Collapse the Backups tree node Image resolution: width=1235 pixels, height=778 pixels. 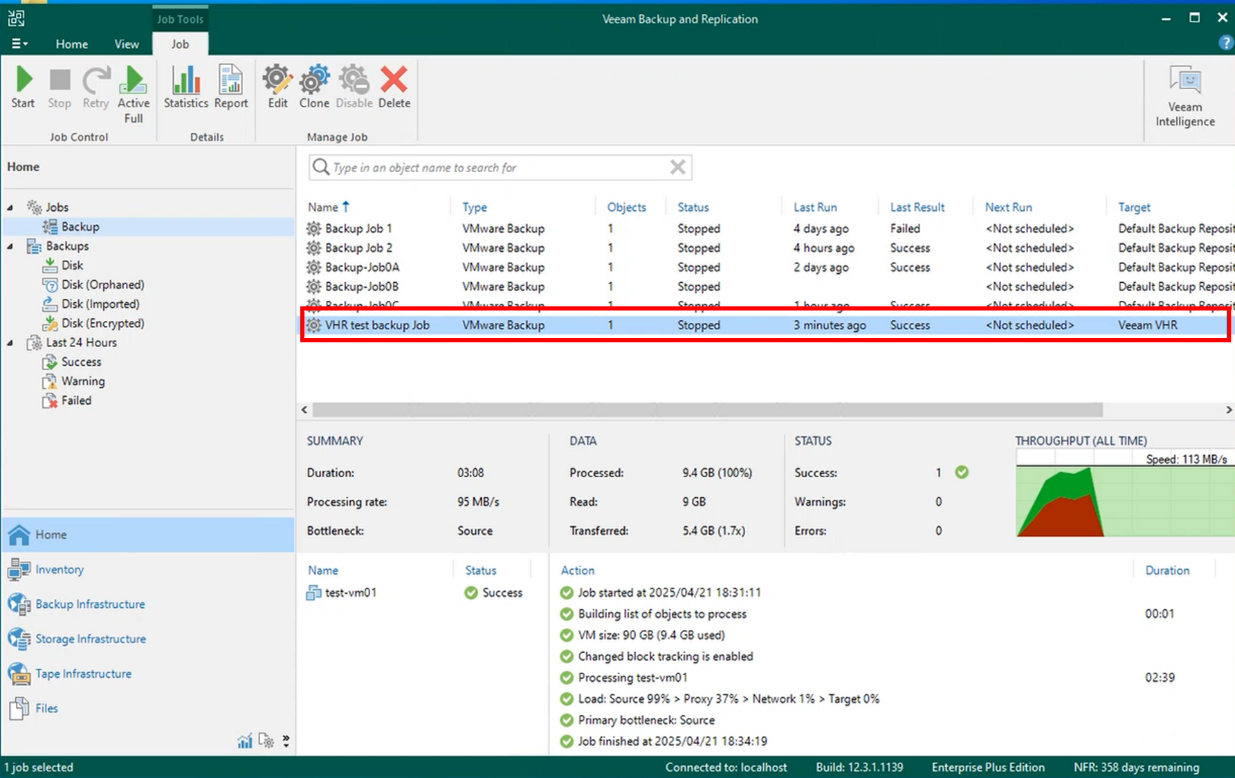coord(11,246)
